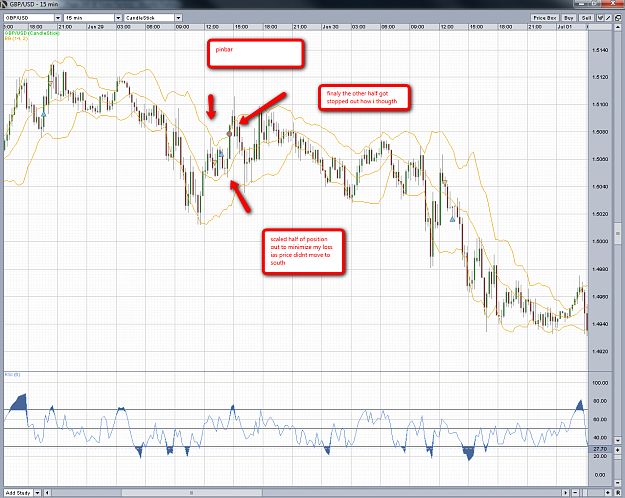The height and width of the screenshot is (498, 625).
Task: Click the horizontal scrollbar left arrow
Action: 47,493
